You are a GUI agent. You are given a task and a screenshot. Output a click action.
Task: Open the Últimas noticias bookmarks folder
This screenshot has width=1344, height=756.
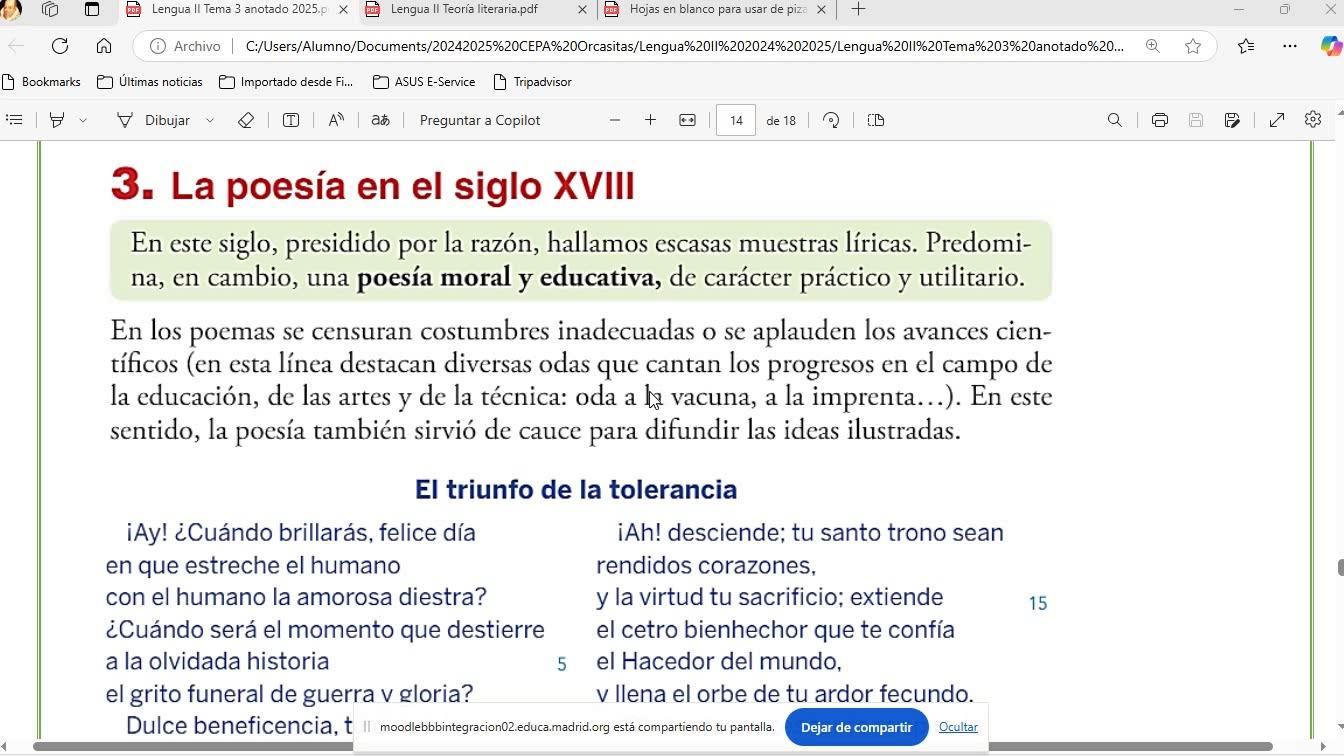tap(149, 82)
